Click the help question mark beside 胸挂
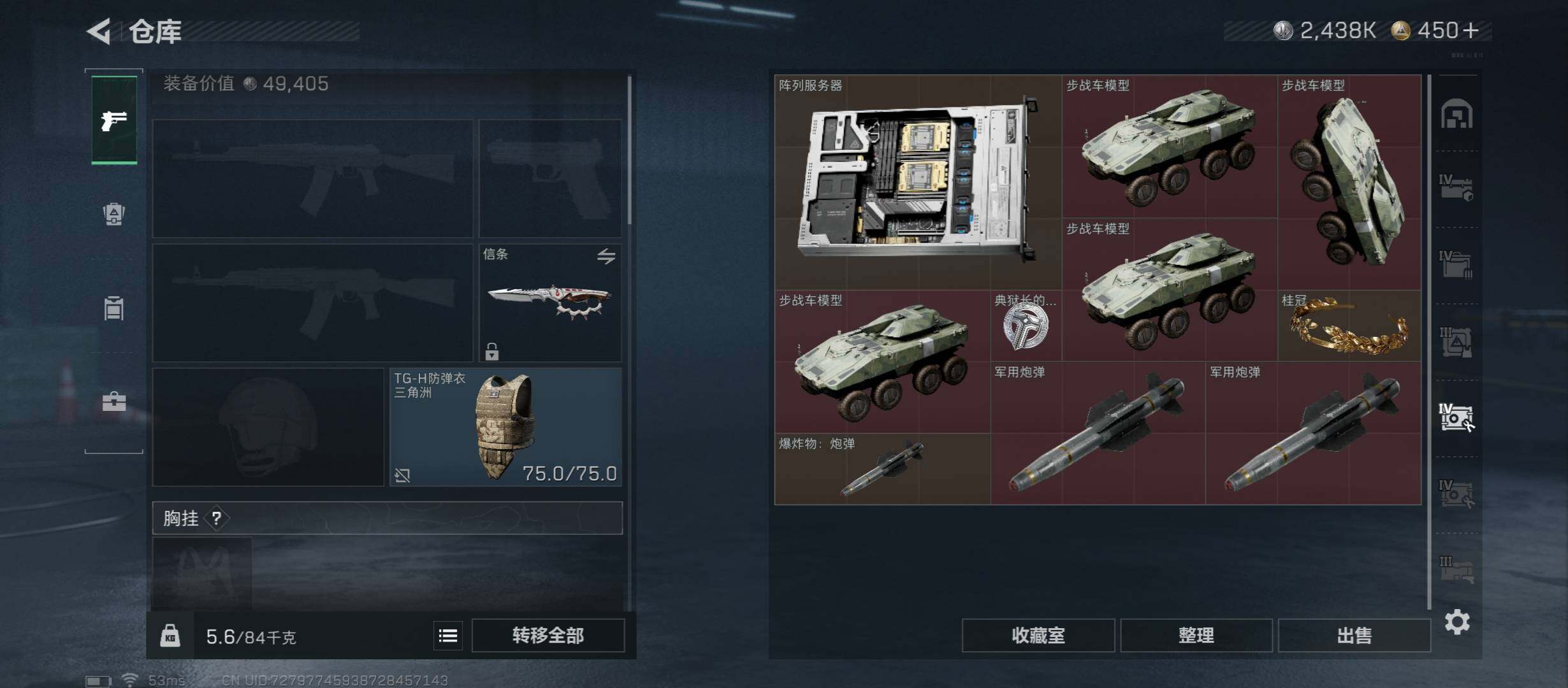Image resolution: width=1568 pixels, height=688 pixels. pyautogui.click(x=217, y=518)
